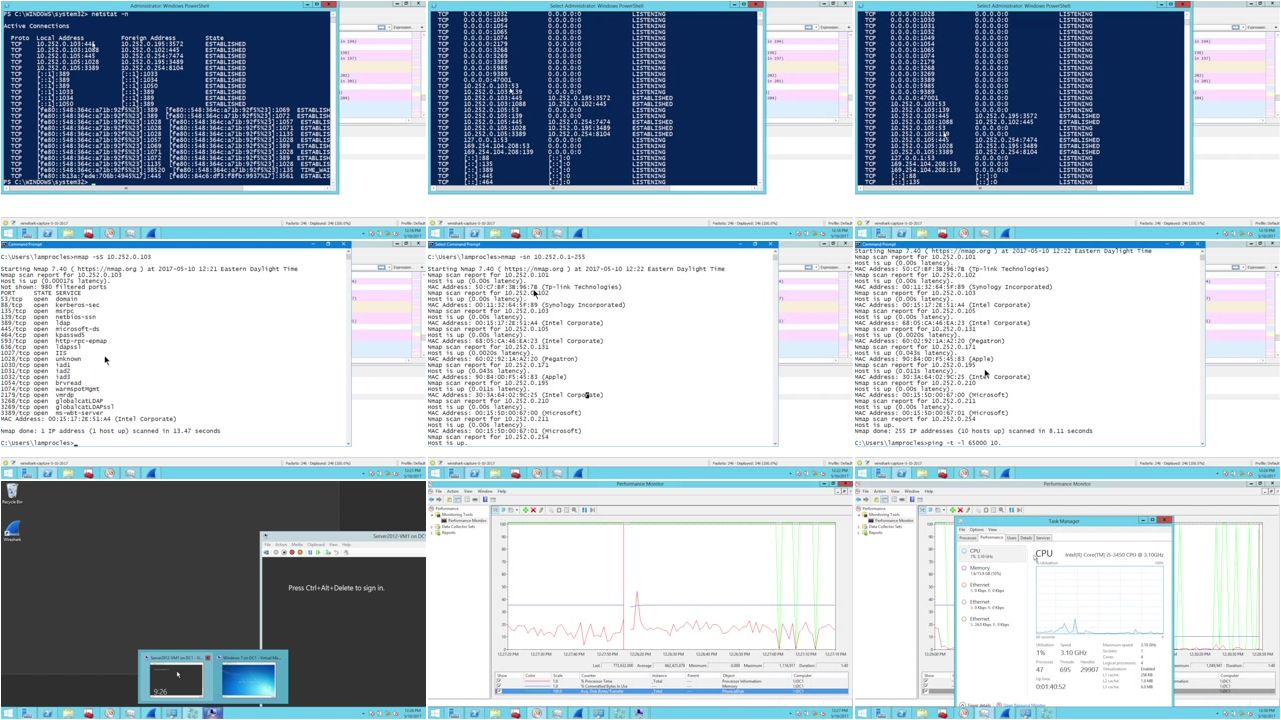Select Memory in the Task Manager performance list

[991, 571]
